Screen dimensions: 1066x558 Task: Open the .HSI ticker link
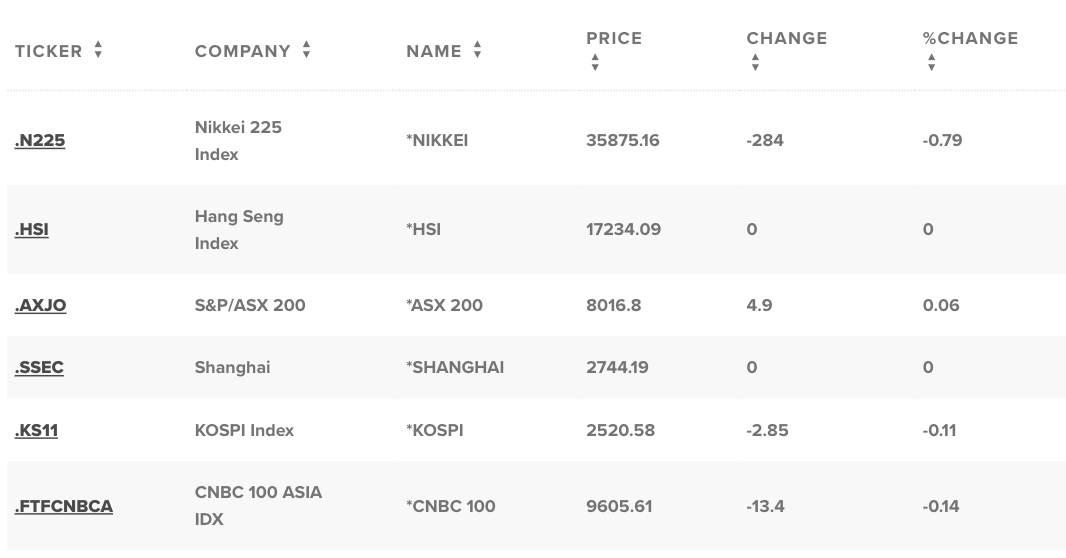[x=32, y=230]
